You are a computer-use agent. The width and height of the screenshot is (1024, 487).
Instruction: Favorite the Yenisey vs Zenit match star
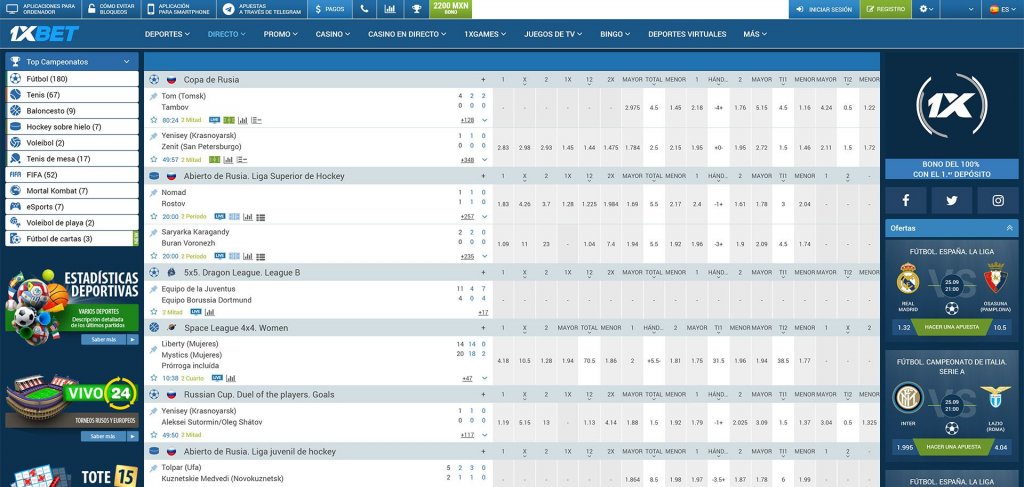153,159
